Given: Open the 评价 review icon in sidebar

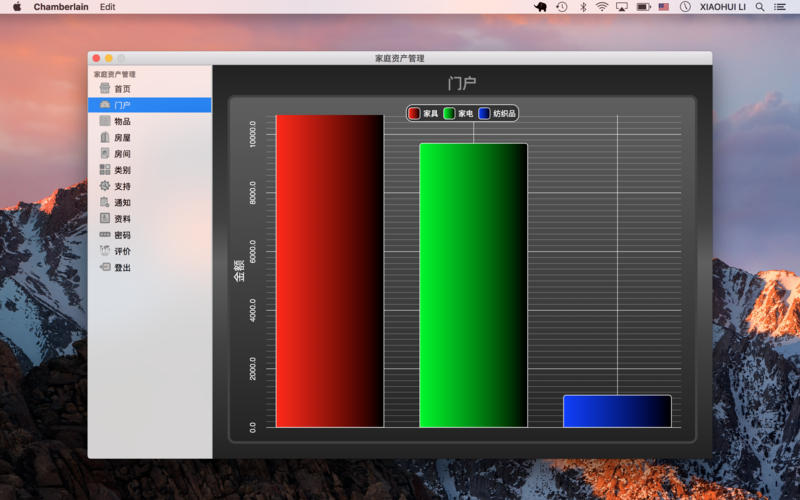Looking at the screenshot, I should tap(105, 251).
